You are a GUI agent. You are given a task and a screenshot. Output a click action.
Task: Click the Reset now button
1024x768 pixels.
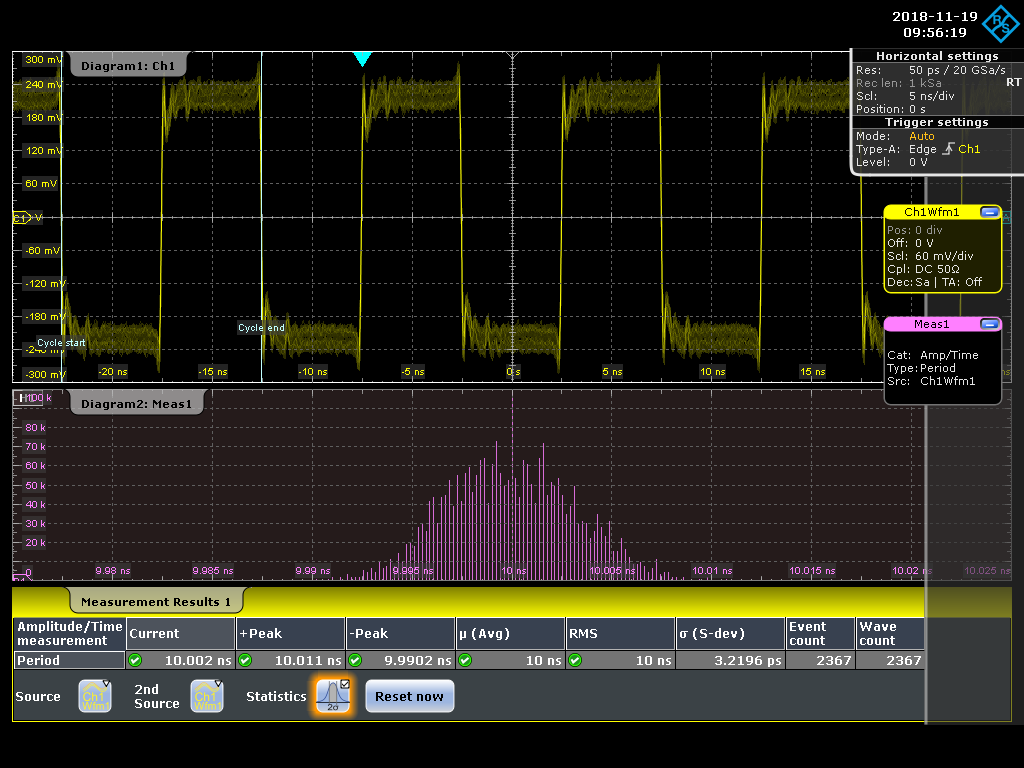pos(409,696)
